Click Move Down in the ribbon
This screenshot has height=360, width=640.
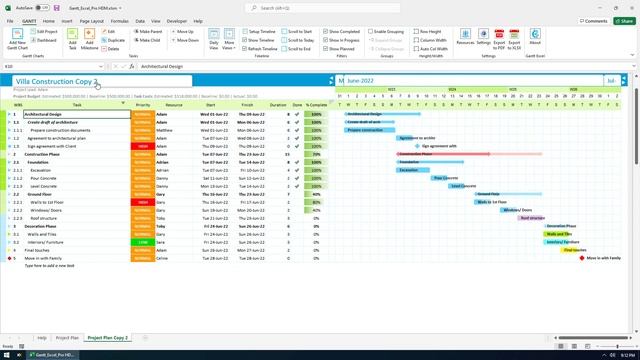coord(185,40)
